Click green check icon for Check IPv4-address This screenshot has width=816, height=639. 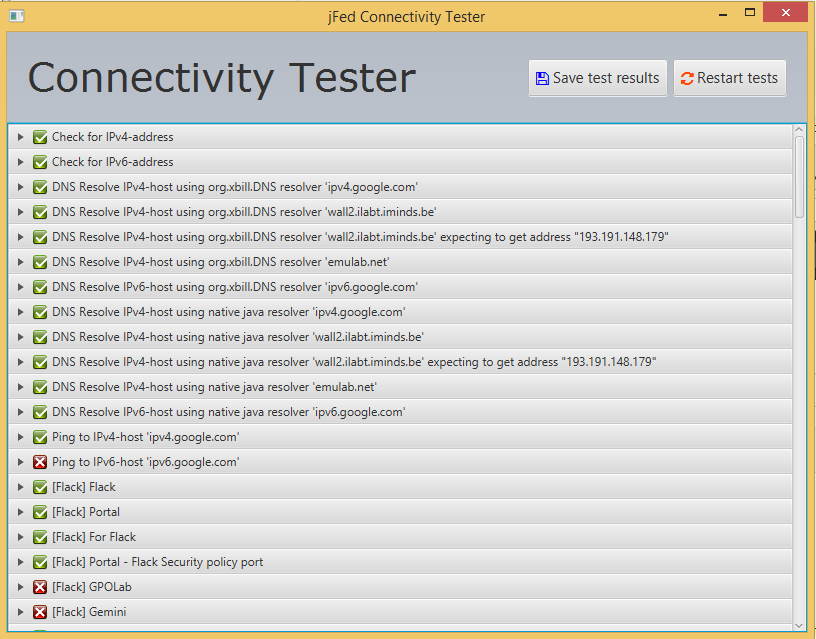[x=40, y=137]
